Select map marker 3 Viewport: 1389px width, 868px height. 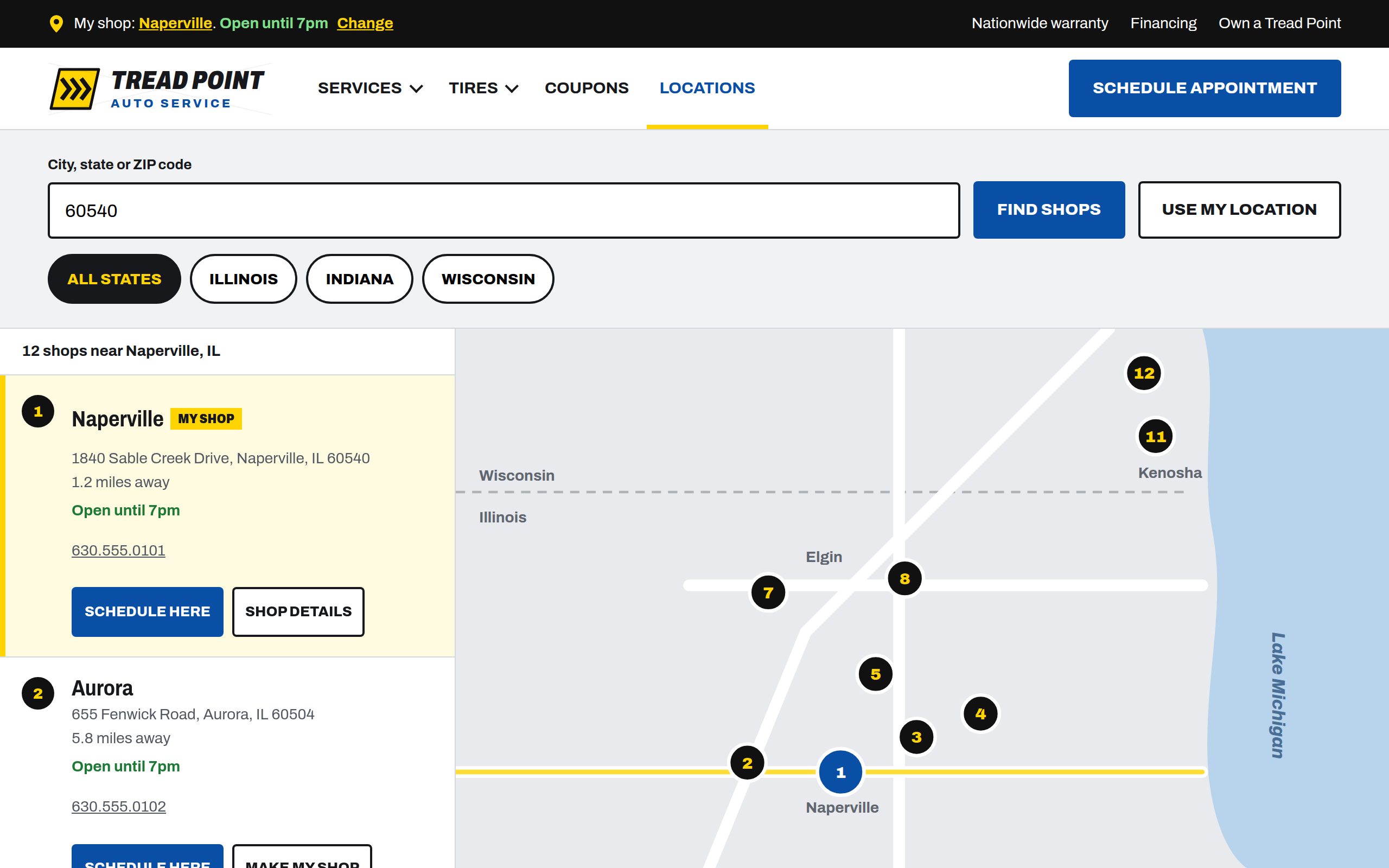click(x=916, y=737)
